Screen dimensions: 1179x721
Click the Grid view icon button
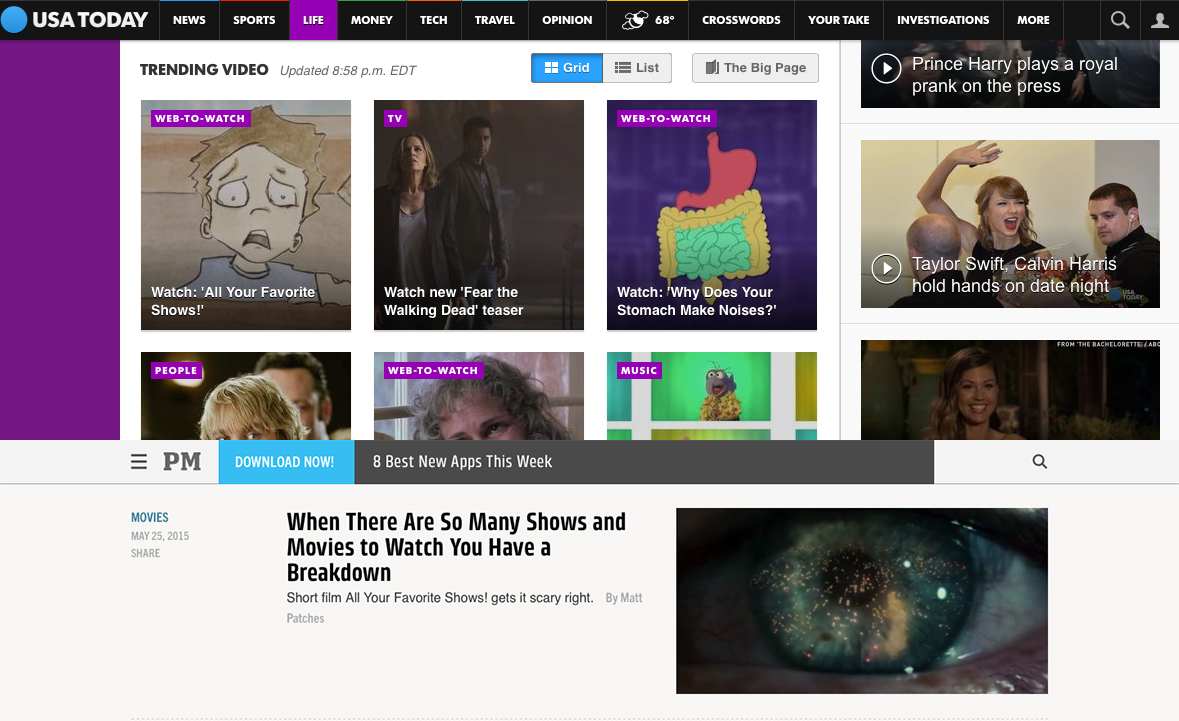pos(567,68)
